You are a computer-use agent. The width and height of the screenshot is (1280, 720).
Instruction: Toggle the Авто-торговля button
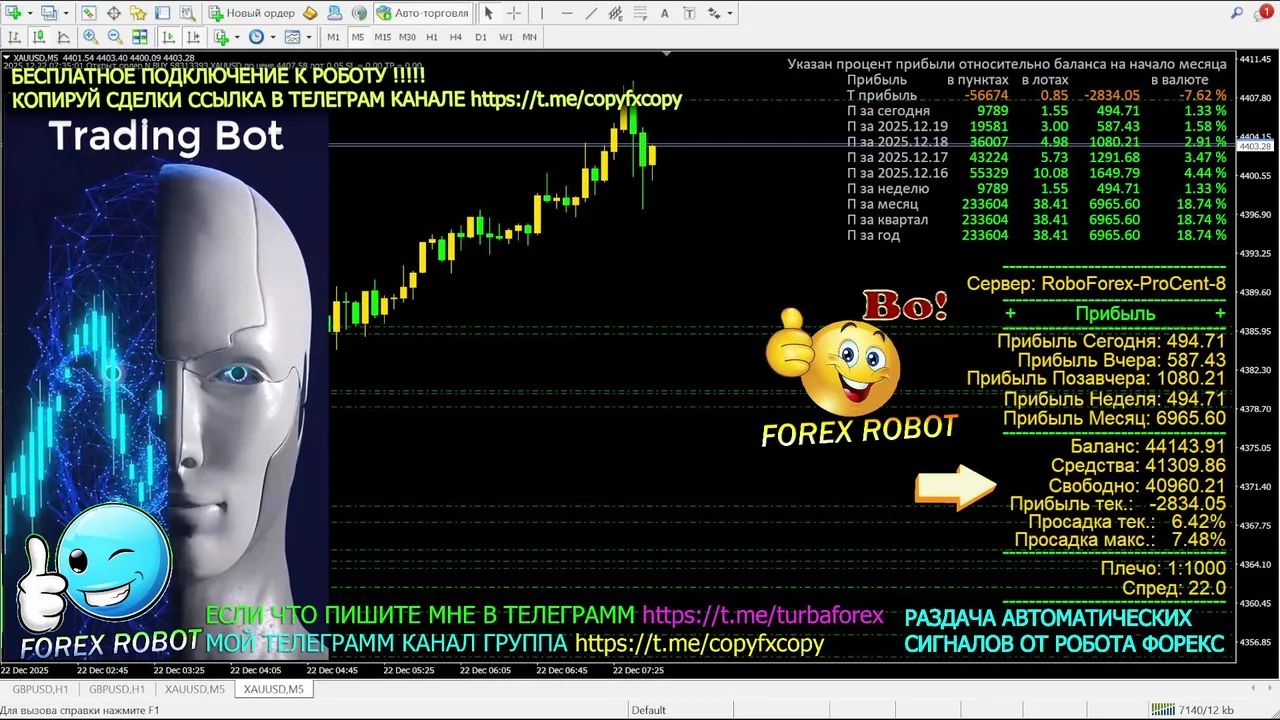423,13
